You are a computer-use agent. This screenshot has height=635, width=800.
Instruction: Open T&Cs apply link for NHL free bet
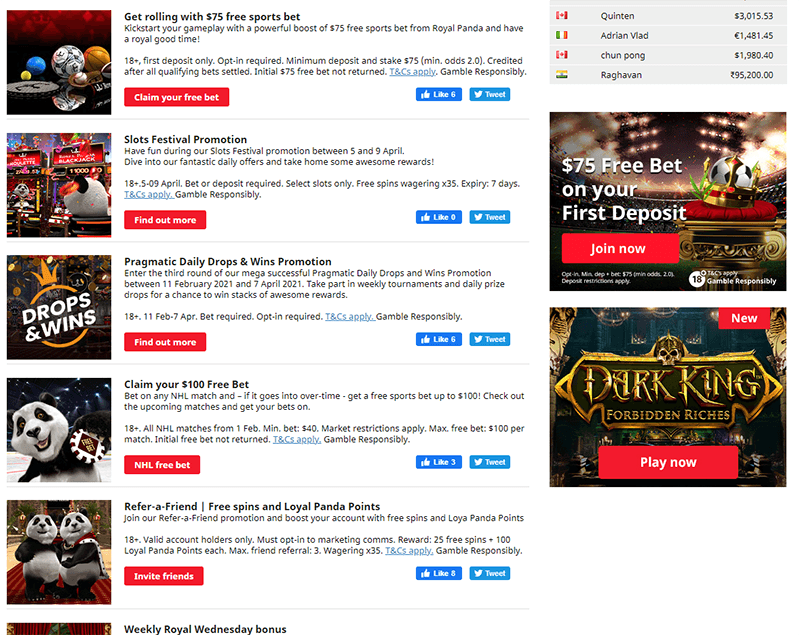pos(296,439)
